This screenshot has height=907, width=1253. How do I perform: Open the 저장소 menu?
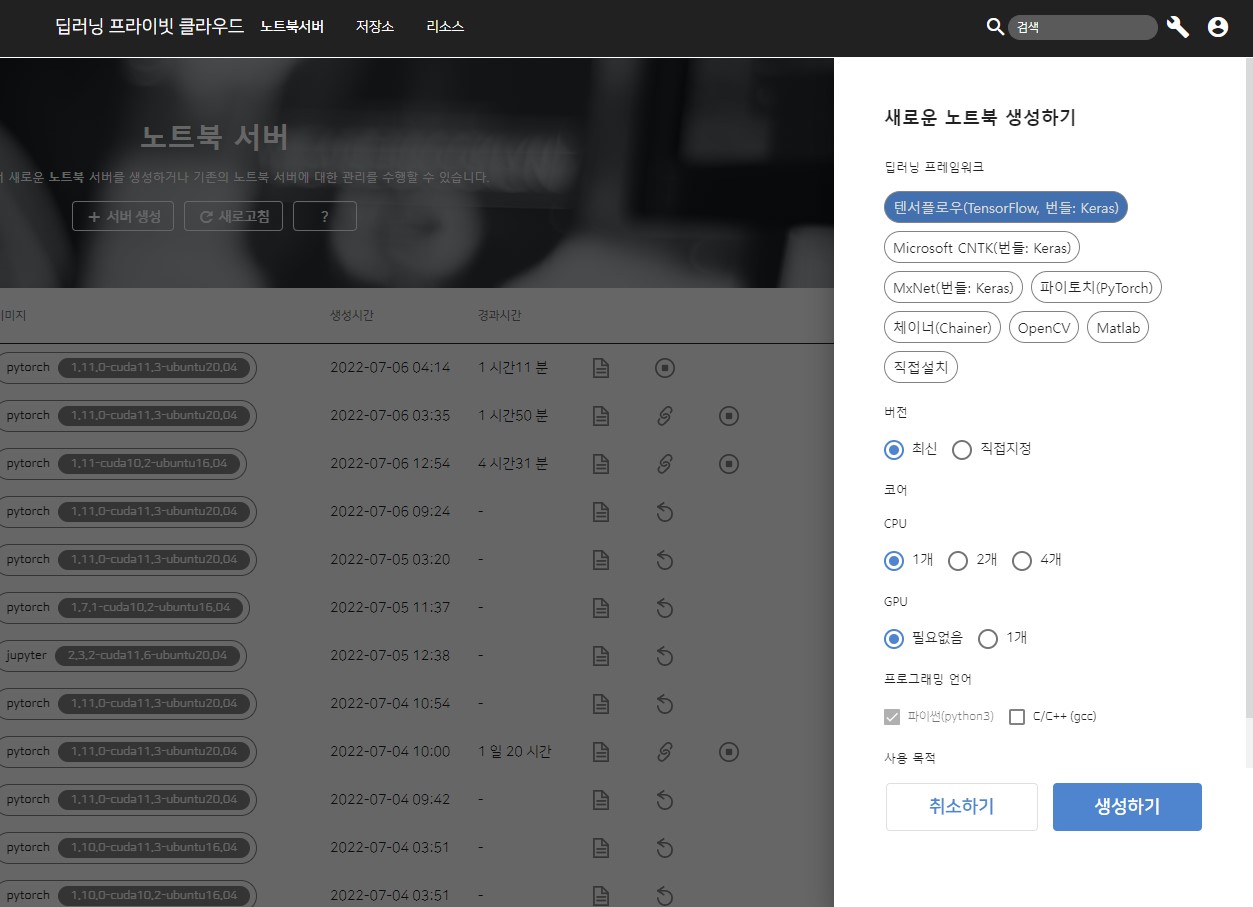coord(375,27)
